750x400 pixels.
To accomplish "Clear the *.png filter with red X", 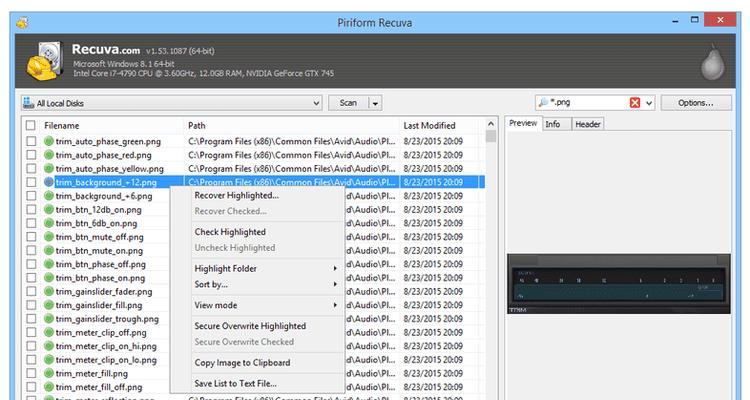I will [x=635, y=103].
